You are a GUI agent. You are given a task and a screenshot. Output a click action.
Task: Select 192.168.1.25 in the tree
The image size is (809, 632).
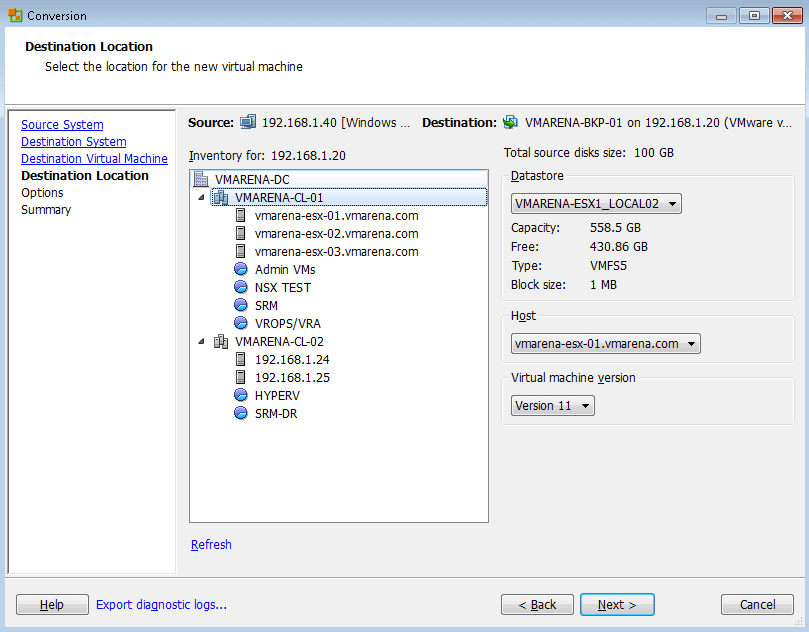pyautogui.click(x=292, y=378)
